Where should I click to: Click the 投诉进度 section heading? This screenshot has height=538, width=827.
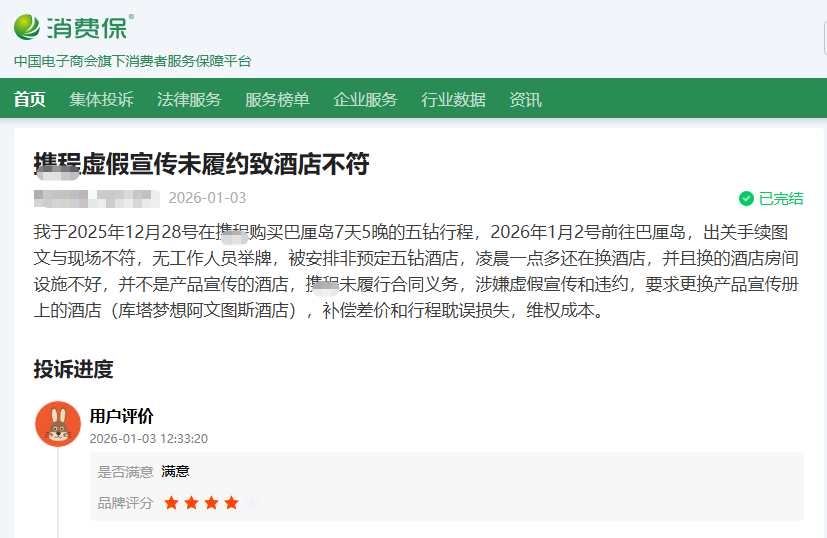point(73,369)
